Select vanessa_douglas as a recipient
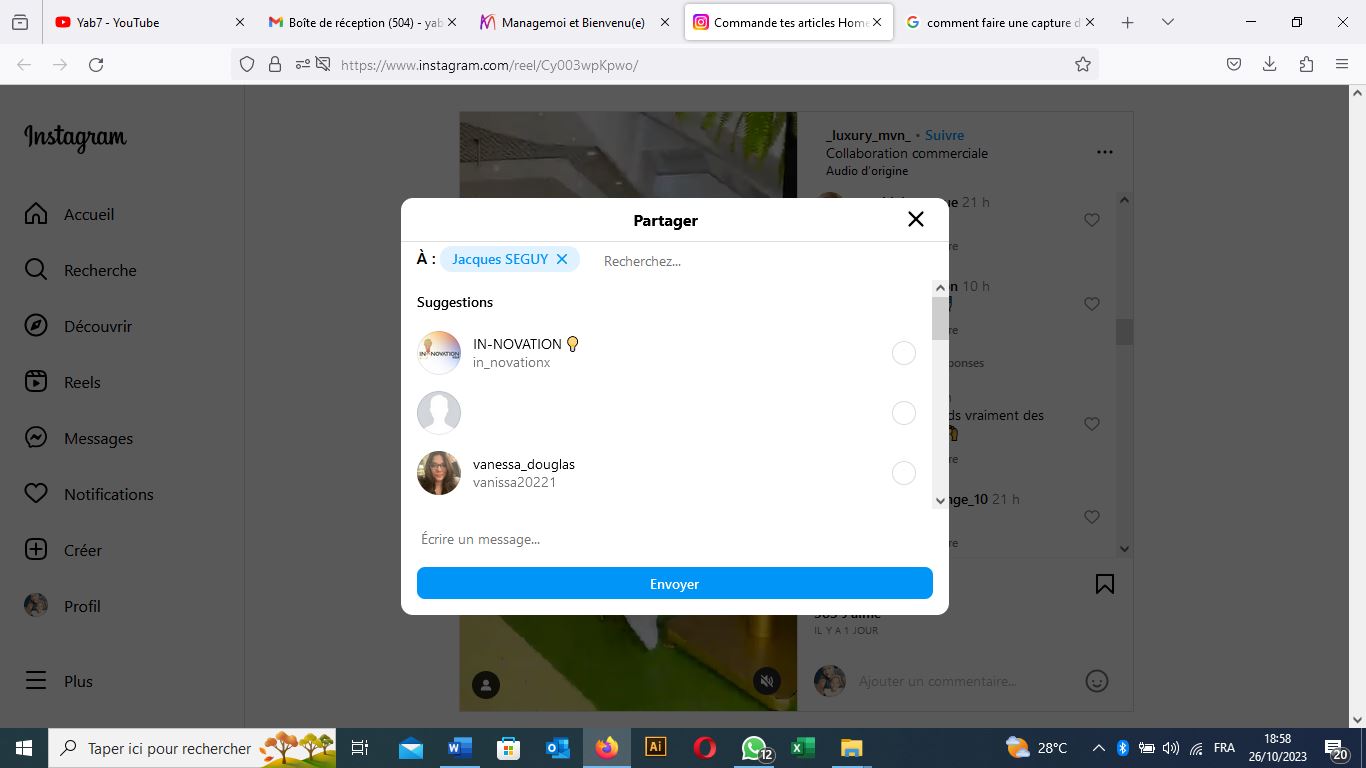This screenshot has height=768, width=1366. [x=903, y=473]
